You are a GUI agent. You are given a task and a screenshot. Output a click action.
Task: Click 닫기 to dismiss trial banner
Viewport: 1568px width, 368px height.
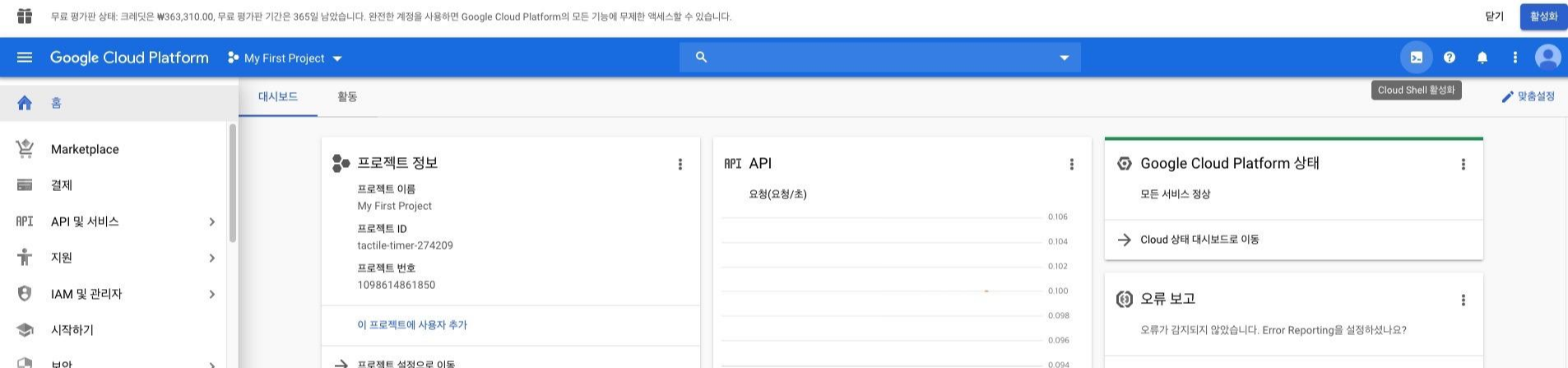tap(1494, 16)
